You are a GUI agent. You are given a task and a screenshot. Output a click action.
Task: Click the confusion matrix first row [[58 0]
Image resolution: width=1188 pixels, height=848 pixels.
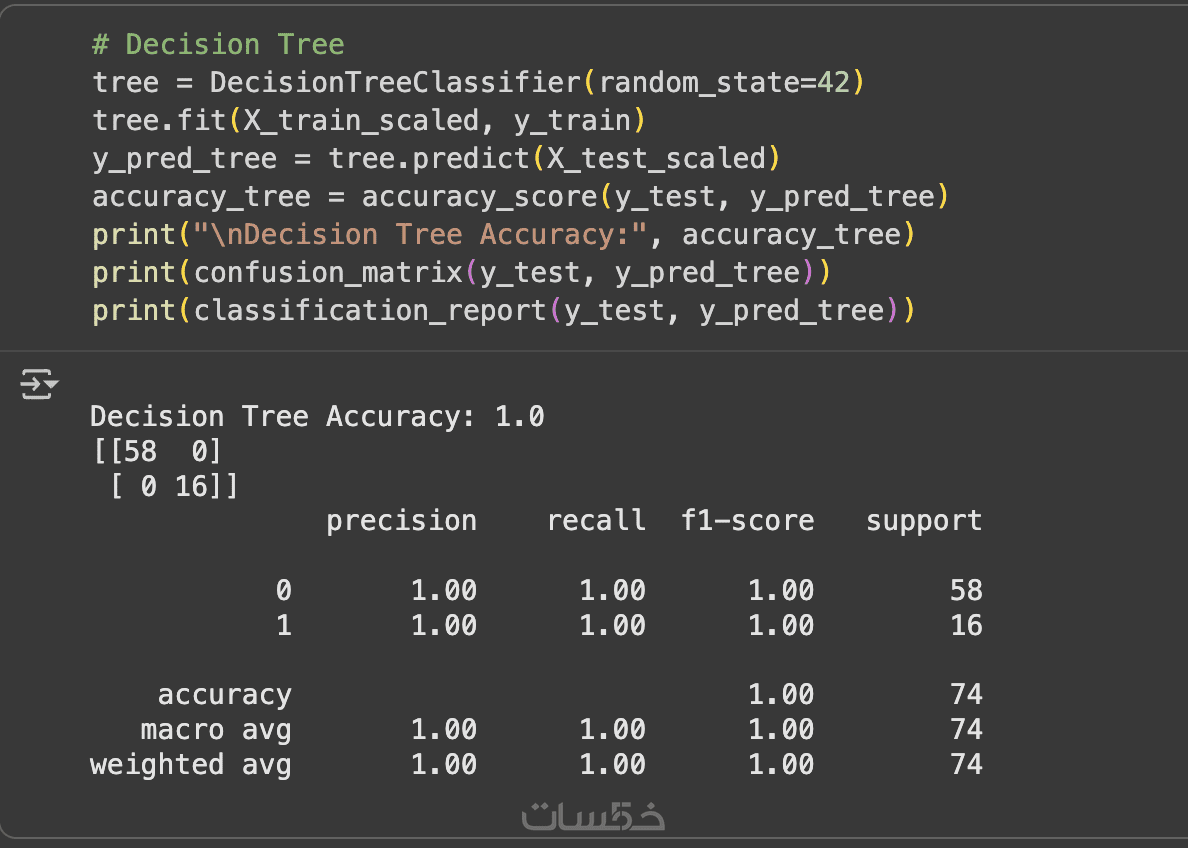point(157,452)
